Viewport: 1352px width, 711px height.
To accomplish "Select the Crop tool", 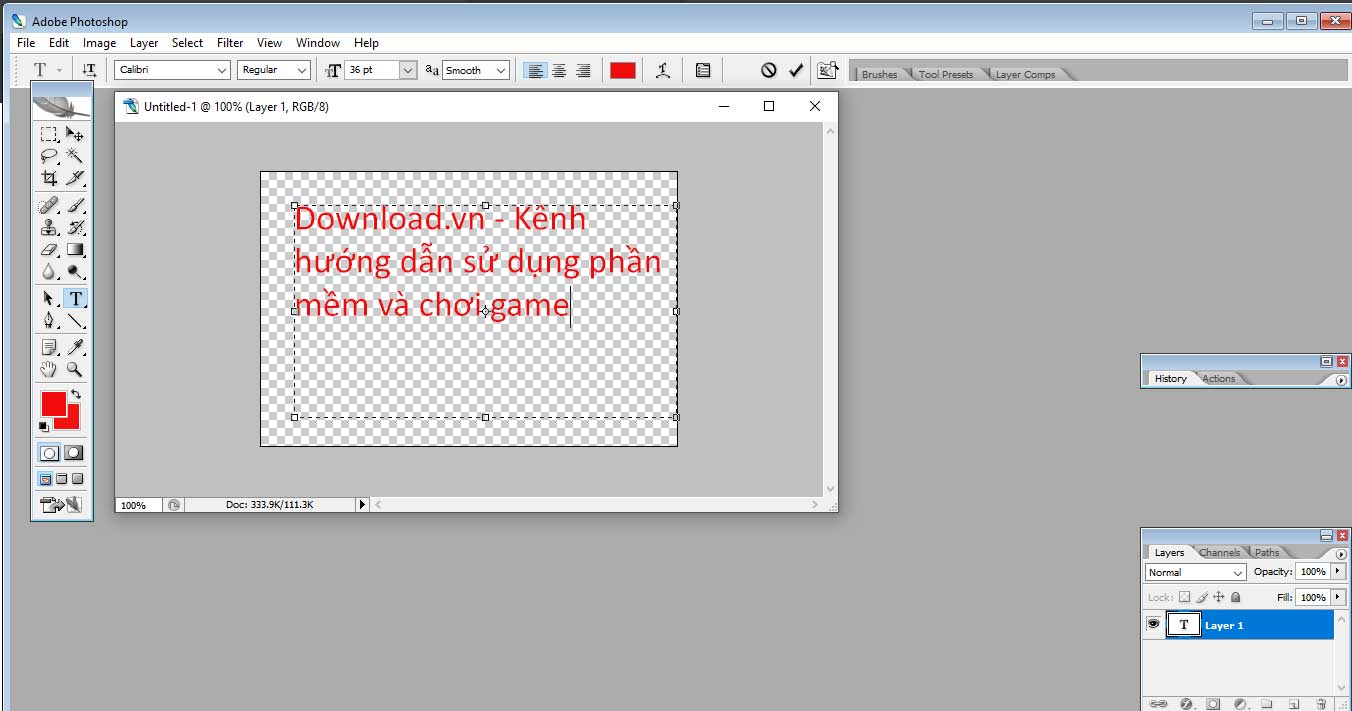I will click(48, 178).
